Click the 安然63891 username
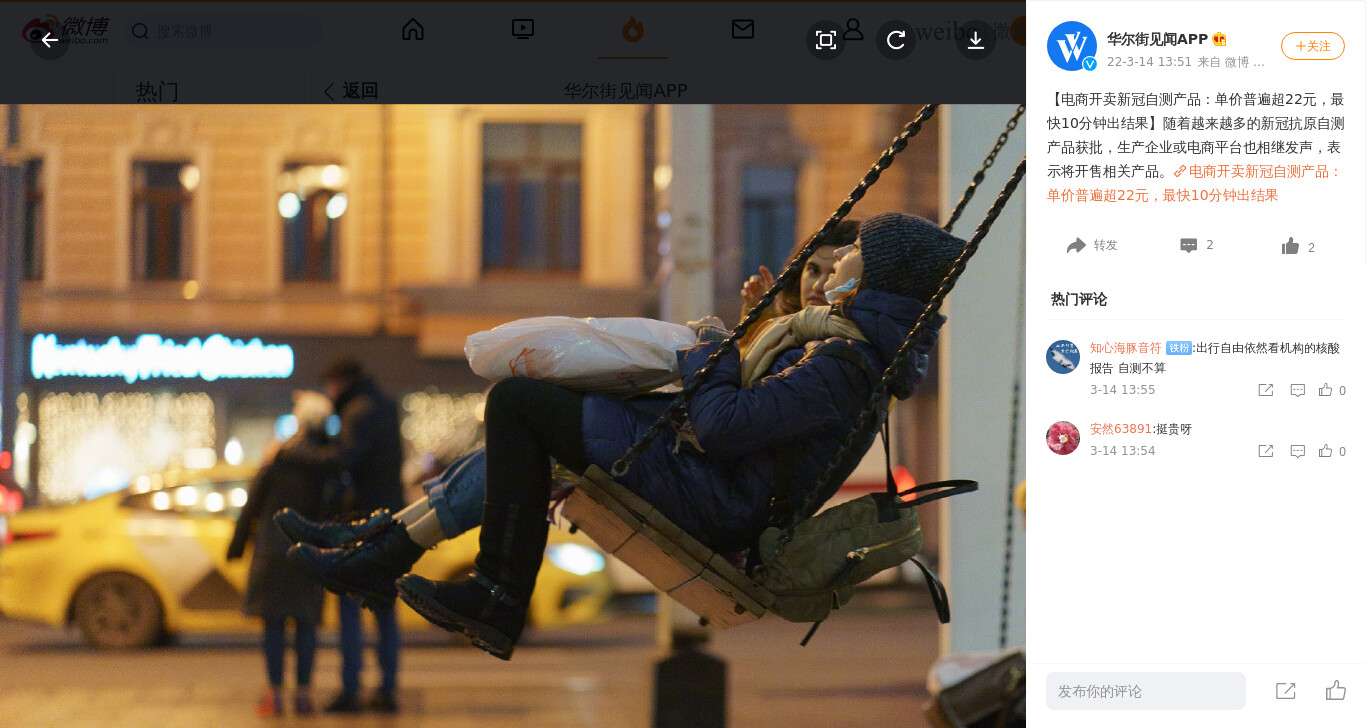This screenshot has height=728, width=1366. click(x=1121, y=429)
